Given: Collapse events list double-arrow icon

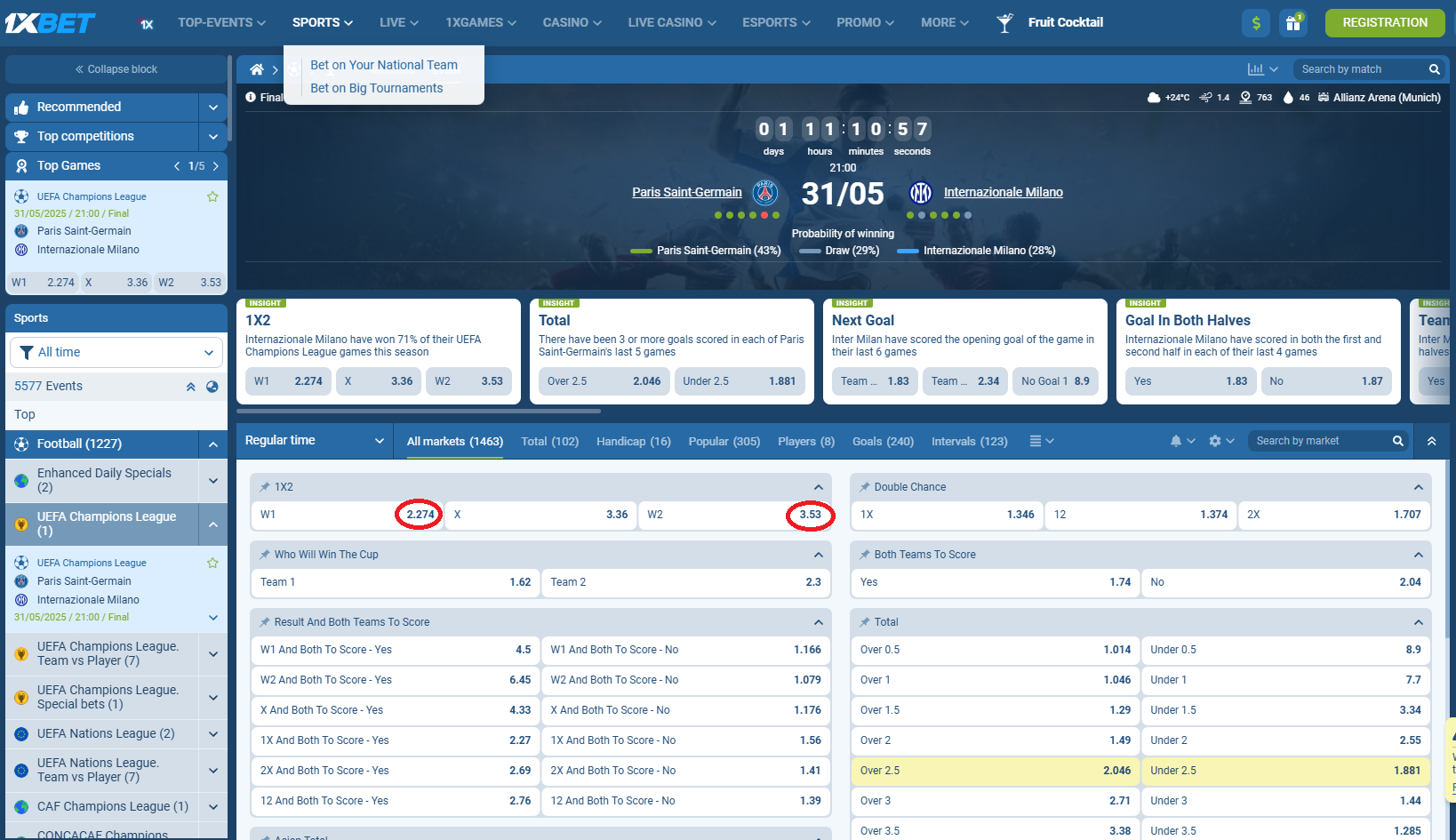Looking at the screenshot, I should (190, 387).
